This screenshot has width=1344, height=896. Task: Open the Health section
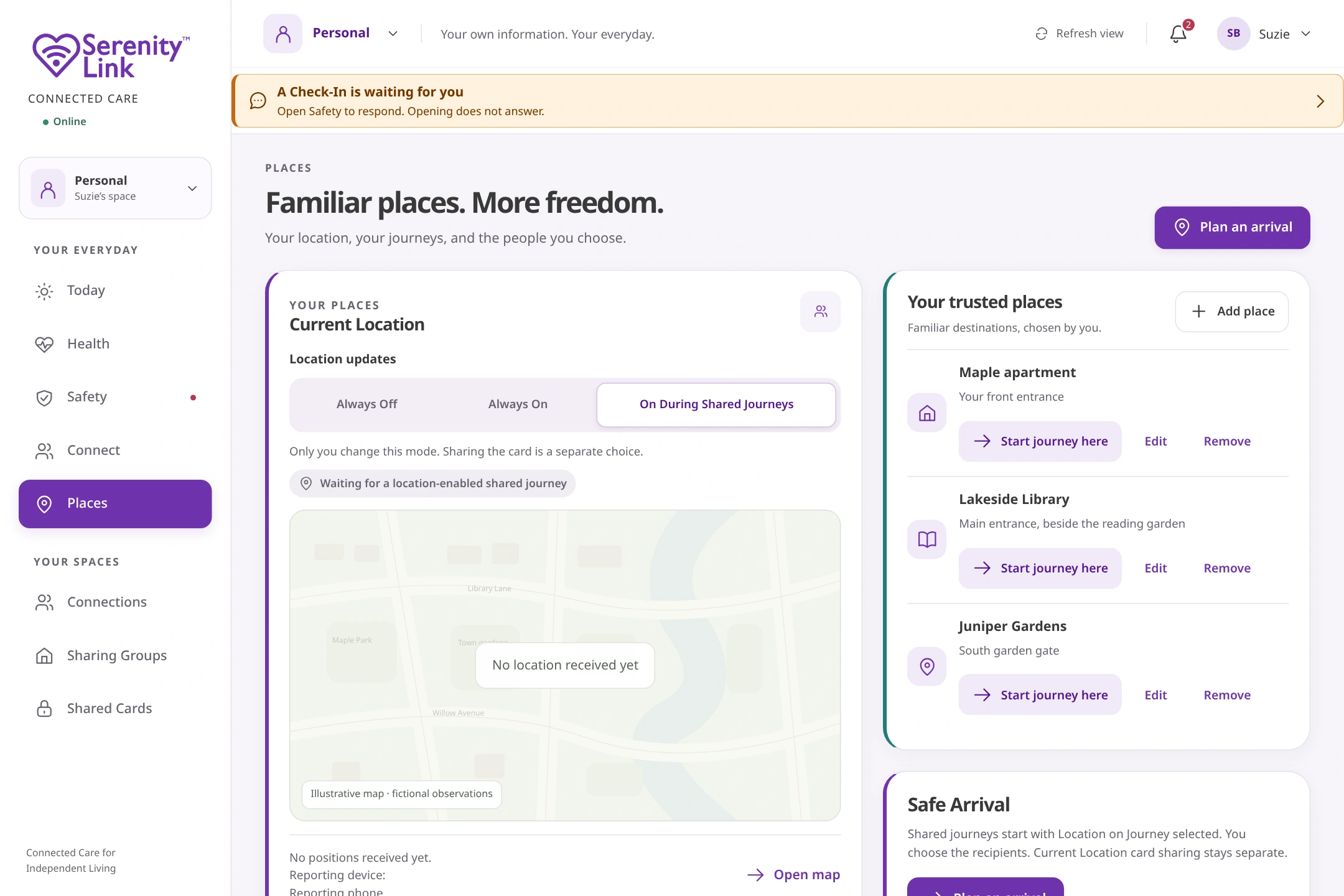click(x=115, y=344)
